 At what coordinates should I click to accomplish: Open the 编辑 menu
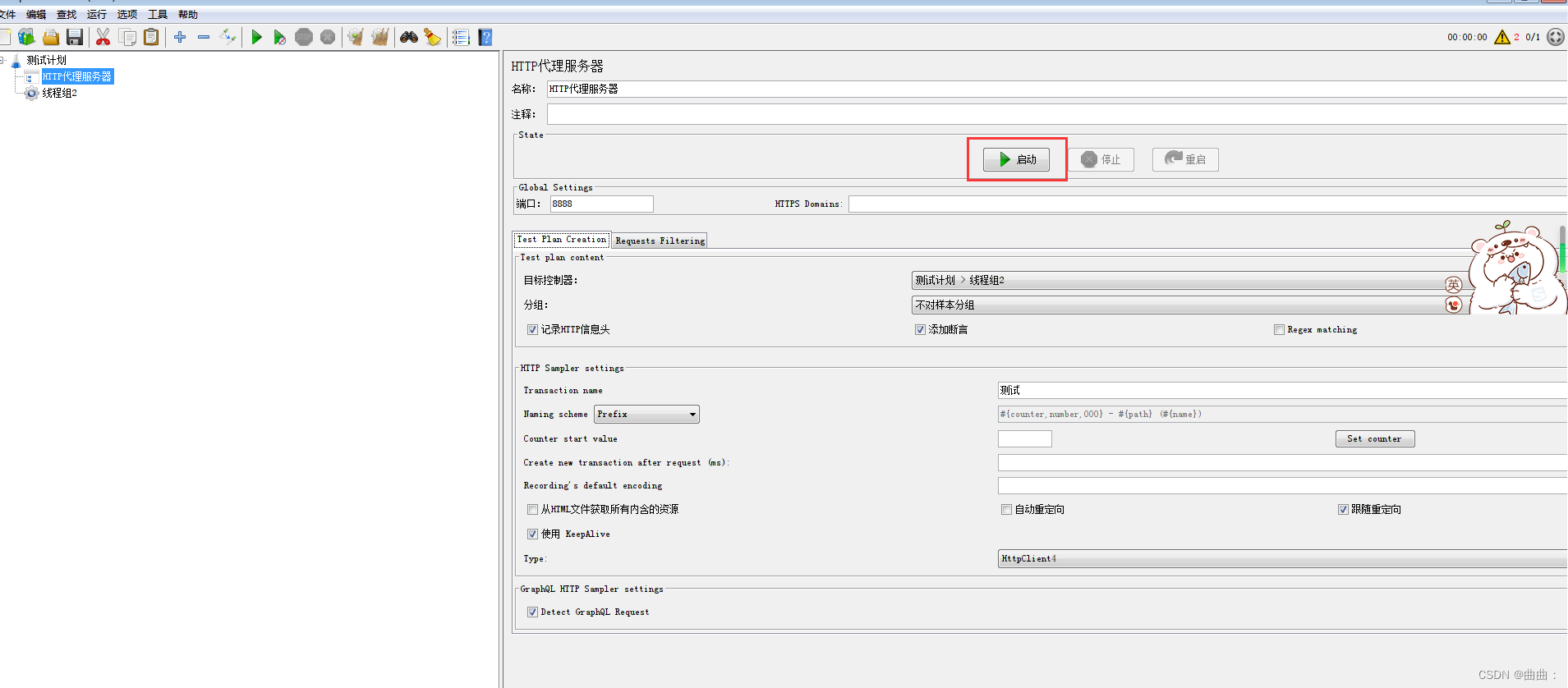(36, 14)
